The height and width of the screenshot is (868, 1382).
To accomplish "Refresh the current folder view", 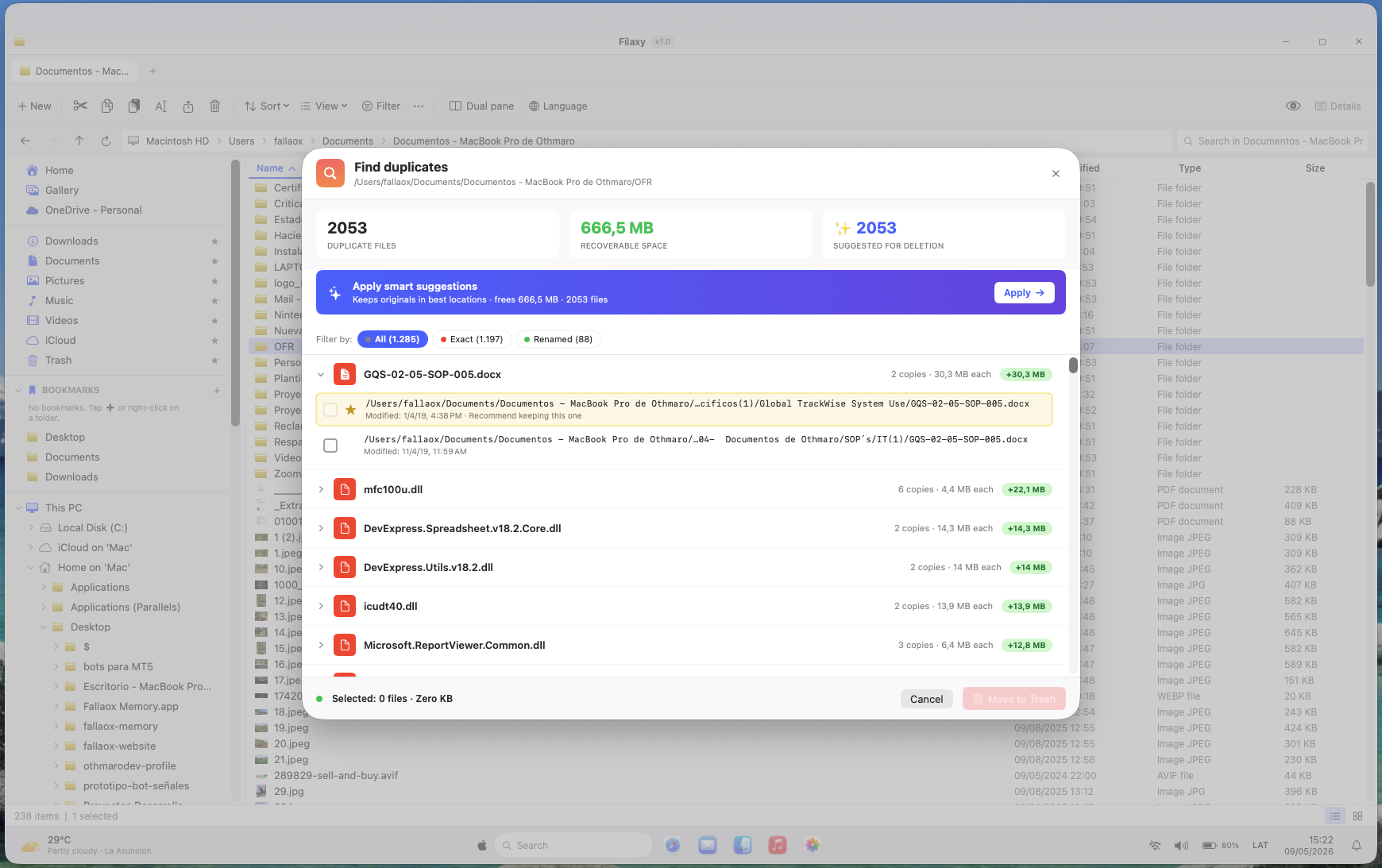I will tap(106, 141).
